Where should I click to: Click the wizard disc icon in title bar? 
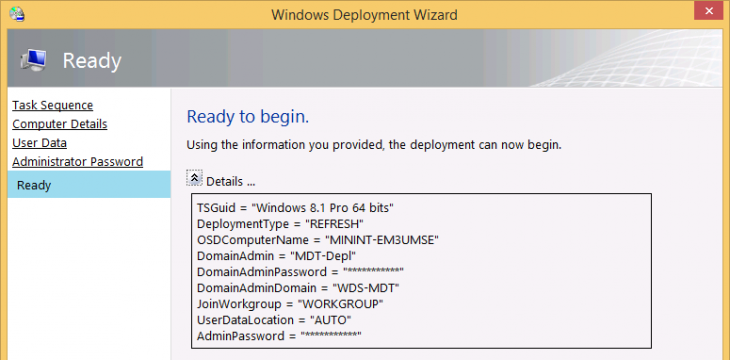(x=17, y=14)
